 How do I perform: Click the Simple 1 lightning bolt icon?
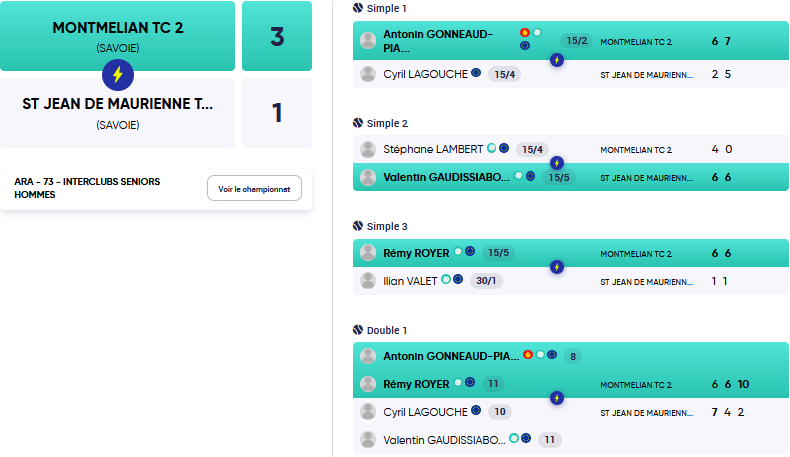tap(557, 60)
